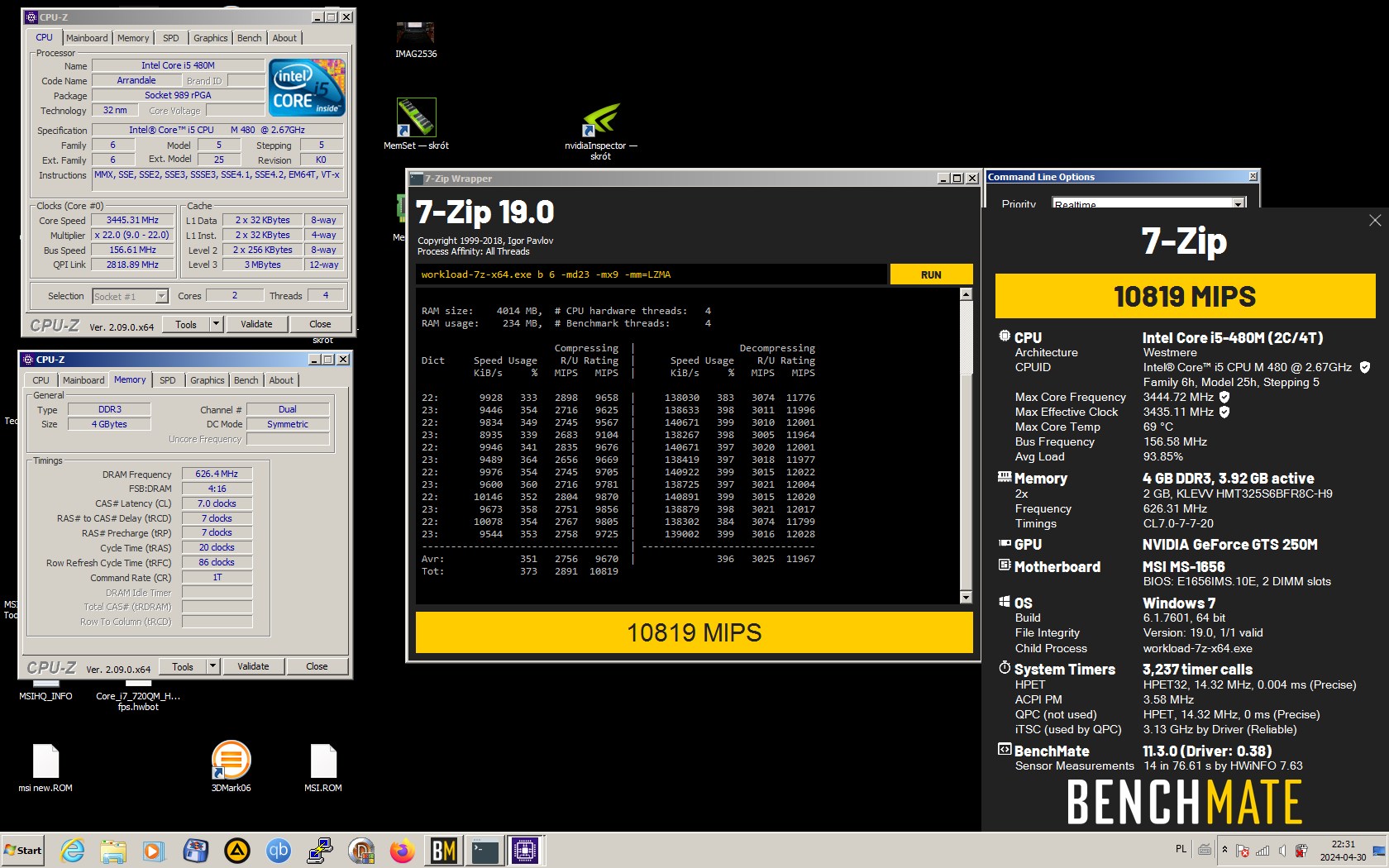Image resolution: width=1389 pixels, height=868 pixels.
Task: Click the Windows Start button
Action: pos(23,850)
